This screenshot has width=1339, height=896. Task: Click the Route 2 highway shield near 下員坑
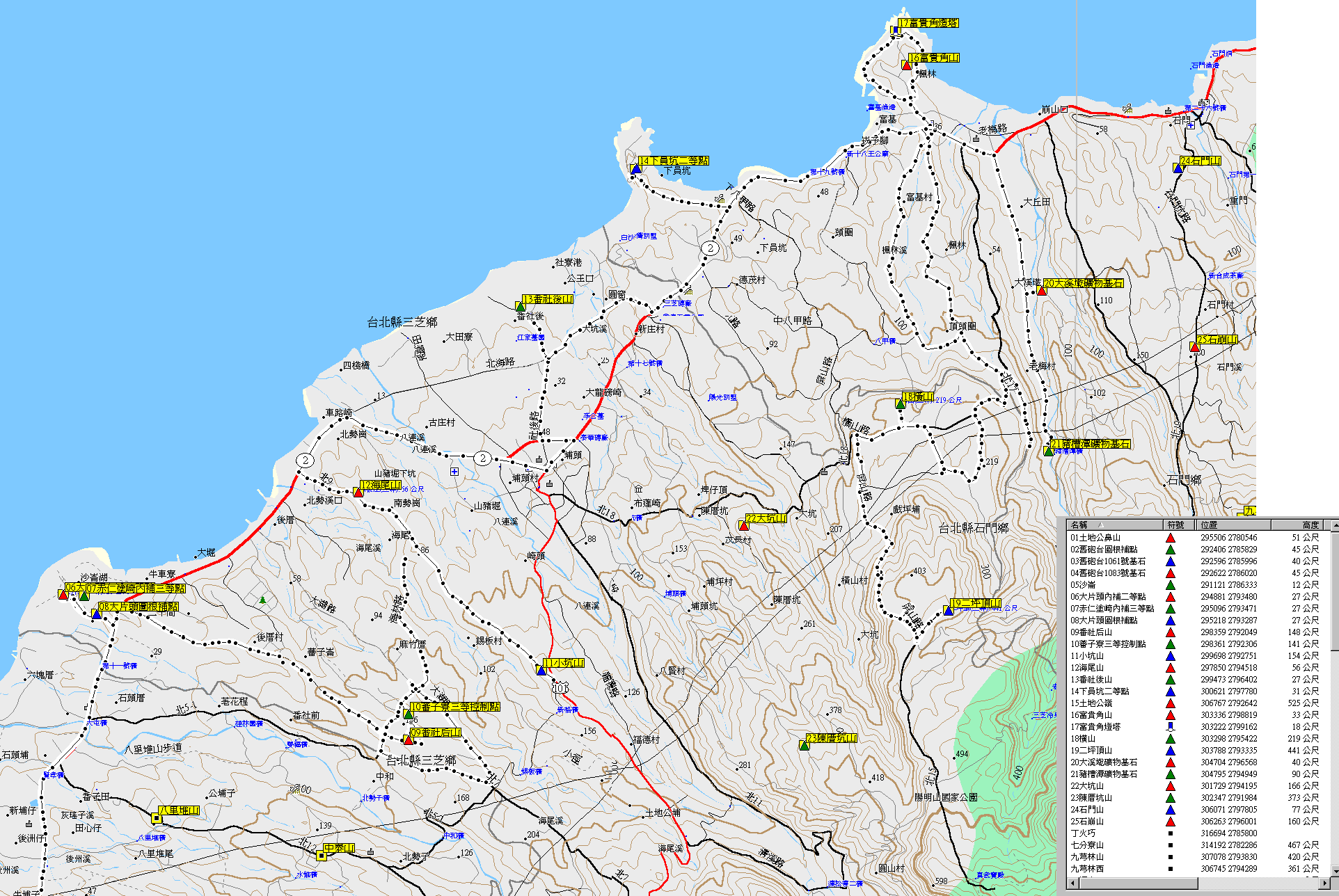[711, 248]
